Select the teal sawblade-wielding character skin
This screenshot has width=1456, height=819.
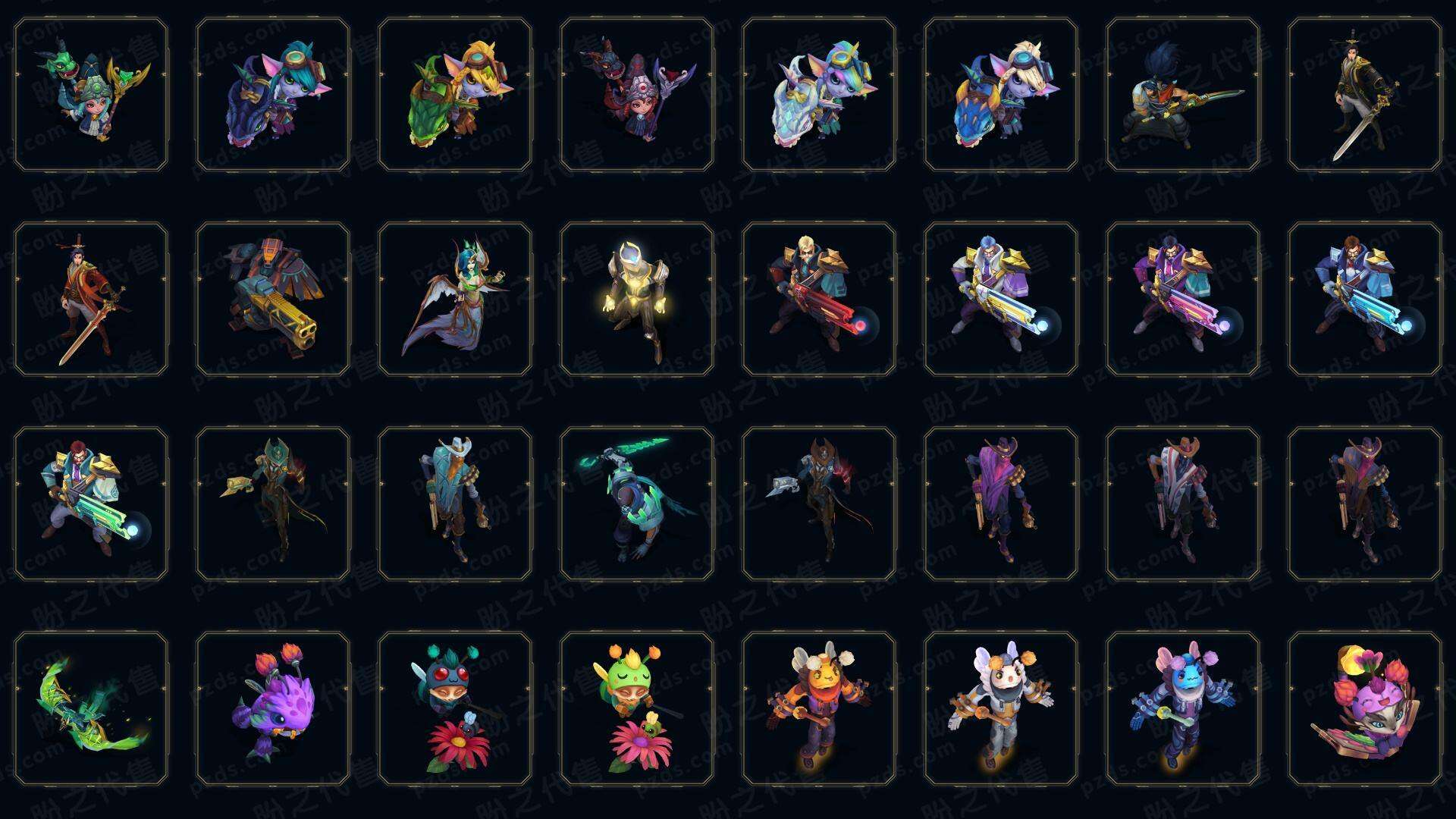coord(637,504)
